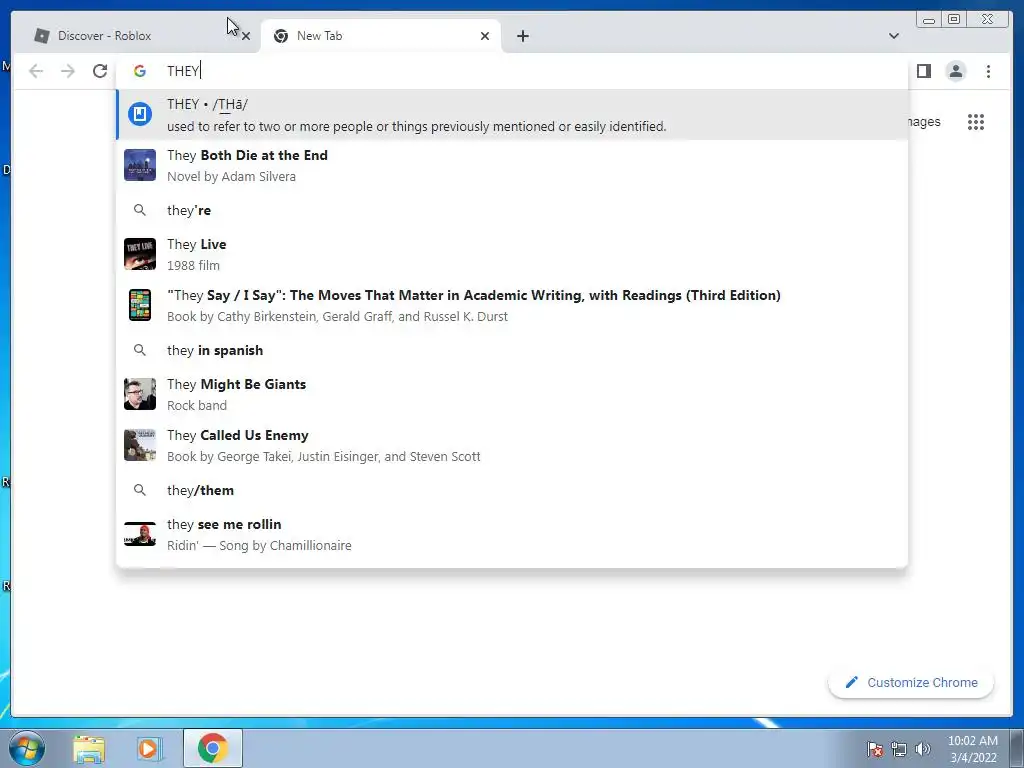Expand the tab search dropdown
Screen dimensions: 1024x768
pos(893,36)
